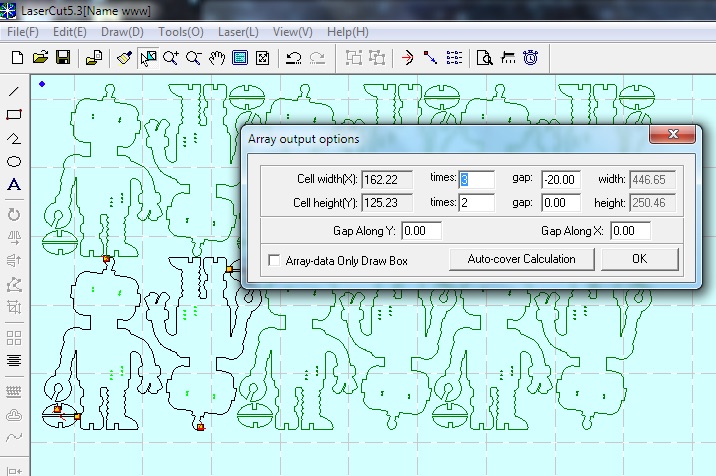The height and width of the screenshot is (476, 716).
Task: Click the X gap field showing -20.00
Action: pyautogui.click(x=561, y=180)
